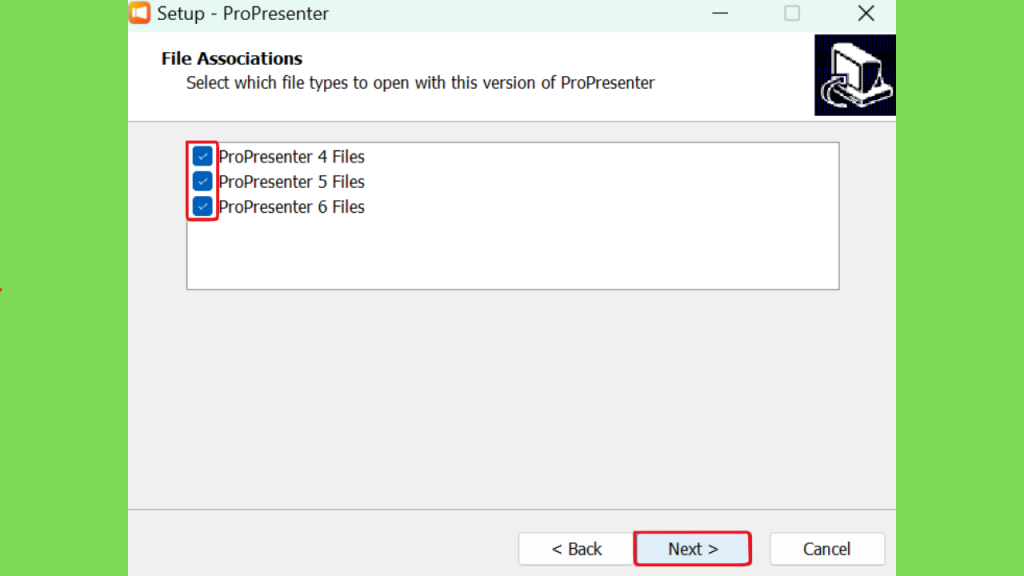Screen dimensions: 1024x576
Task: Click the 'File Associations' heading
Action: 232,59
